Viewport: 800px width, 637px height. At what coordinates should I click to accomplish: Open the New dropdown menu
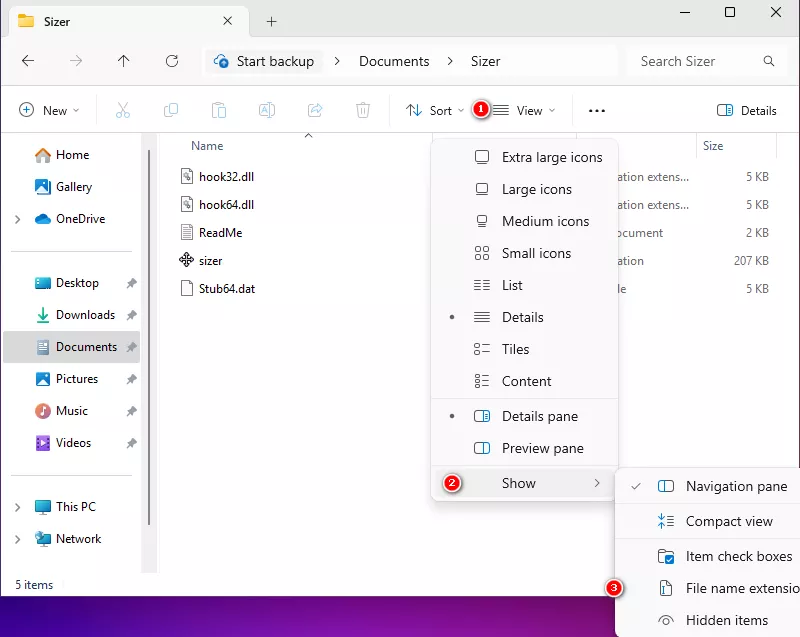[x=49, y=110]
